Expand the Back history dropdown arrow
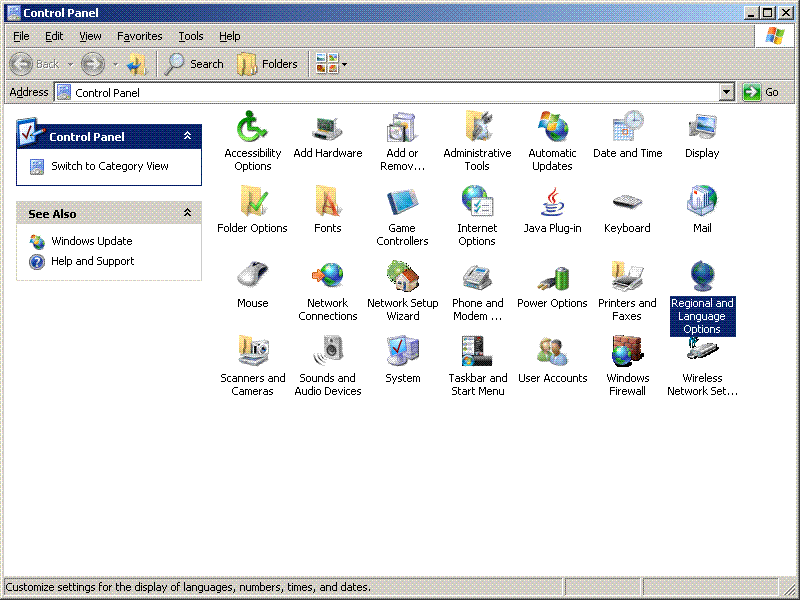Image resolution: width=800 pixels, height=600 pixels. click(x=70, y=64)
